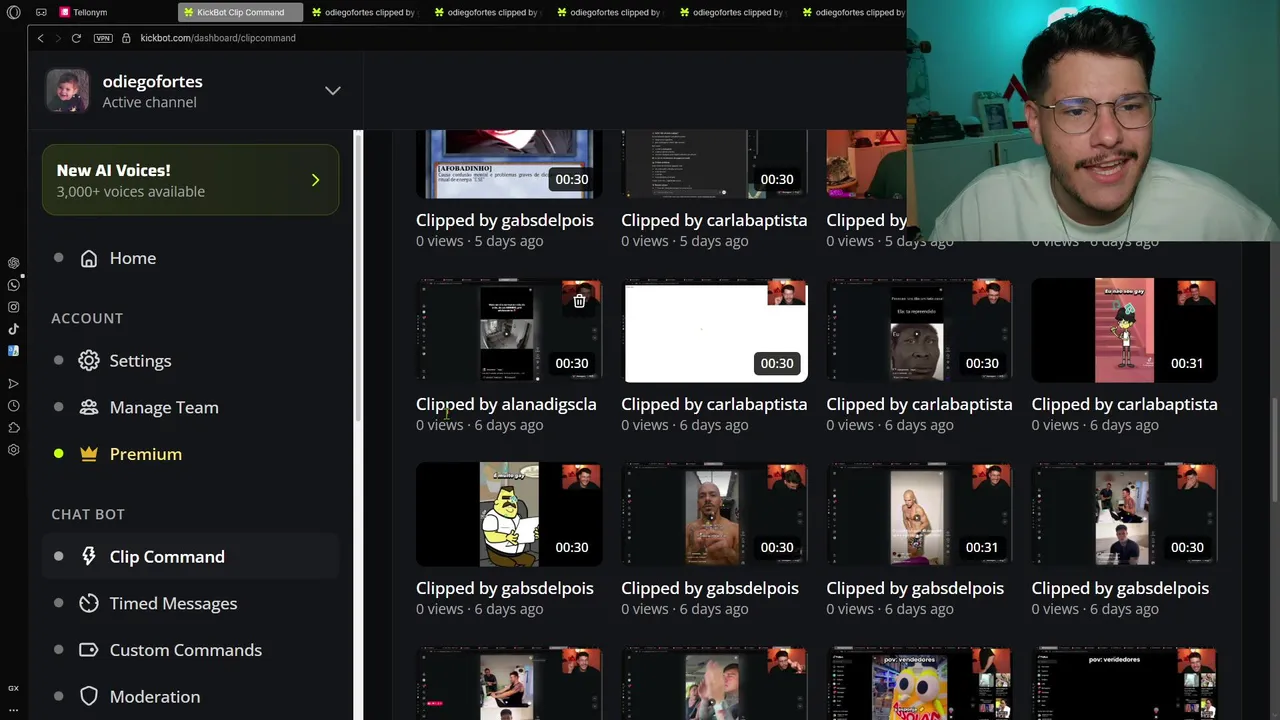This screenshot has height=720, width=1280.
Task: Open Custom Commands page
Action: [x=185, y=650]
